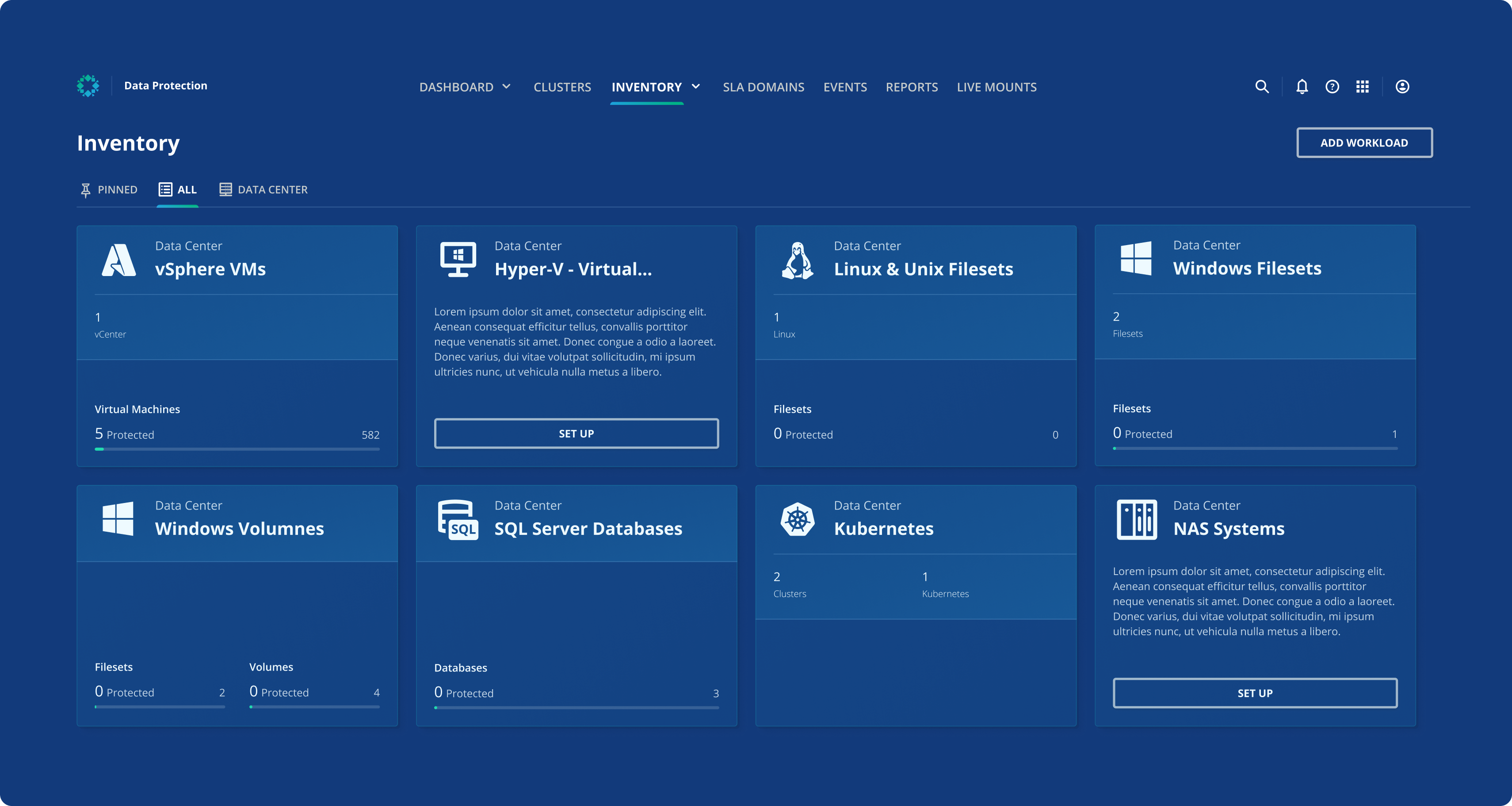Open the Hyper-V - Virtual... card title
Screen dimensions: 1512x806
[573, 269]
